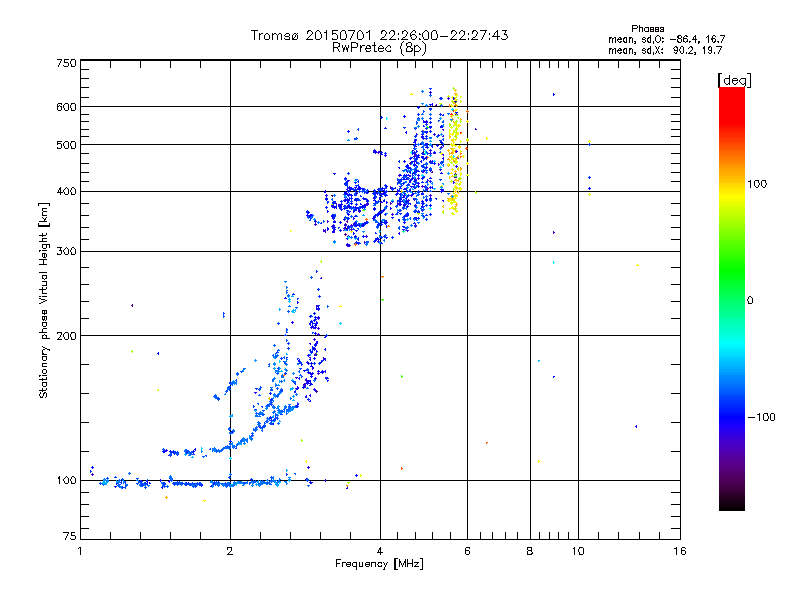
Task: Click the x-axis '6' tick label
Action: pyautogui.click(x=467, y=551)
